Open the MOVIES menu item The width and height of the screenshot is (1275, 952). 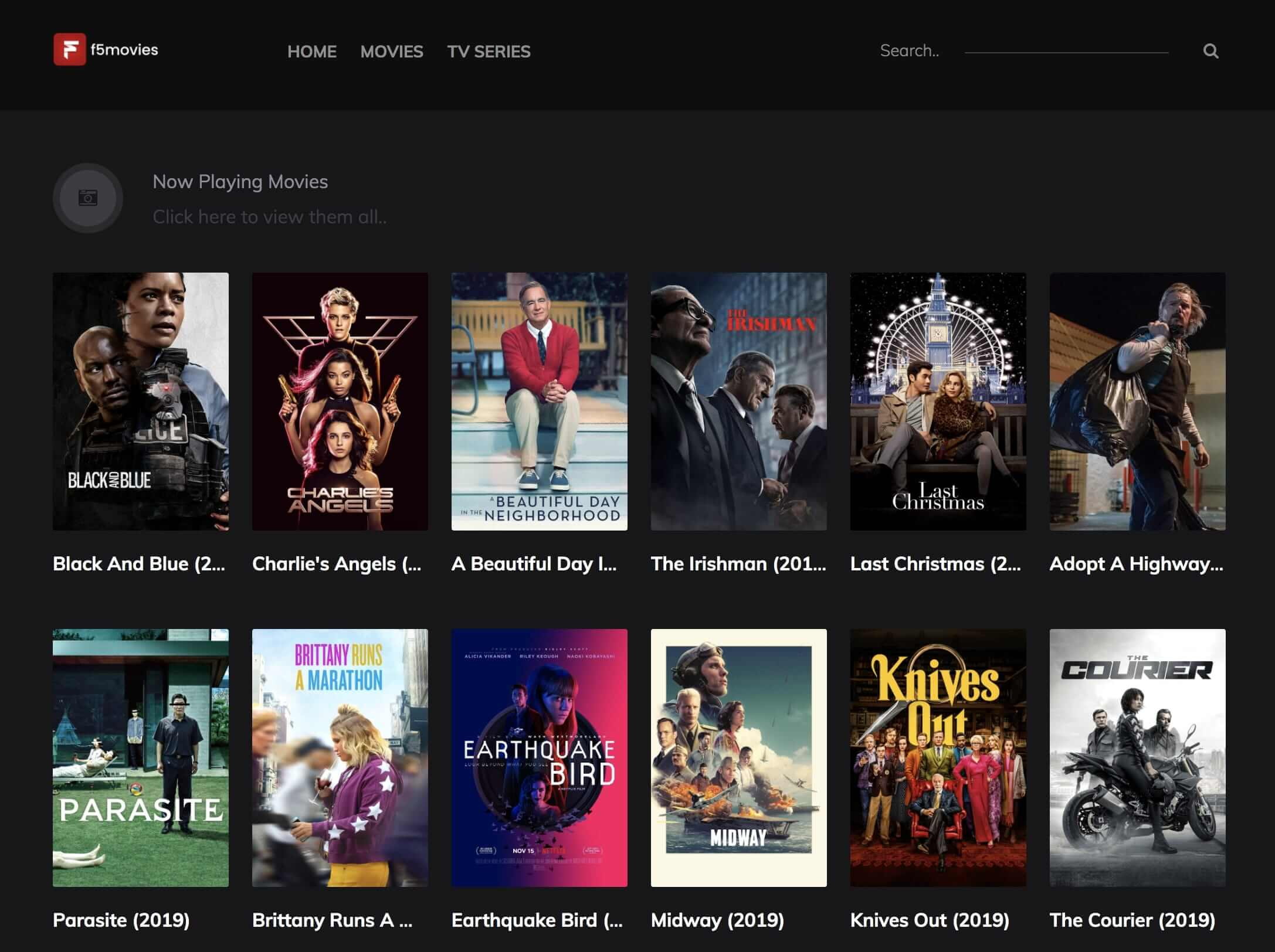pos(391,52)
